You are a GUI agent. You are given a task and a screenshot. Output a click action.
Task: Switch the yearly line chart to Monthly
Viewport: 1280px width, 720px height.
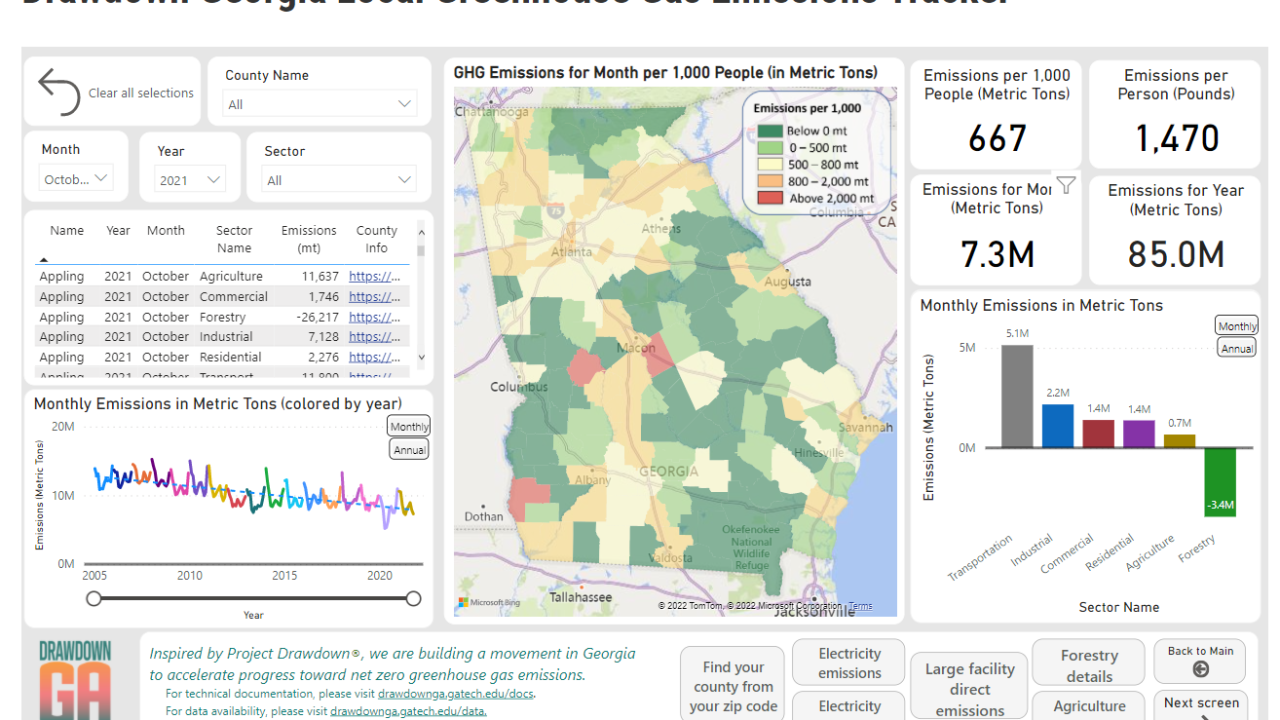409,426
